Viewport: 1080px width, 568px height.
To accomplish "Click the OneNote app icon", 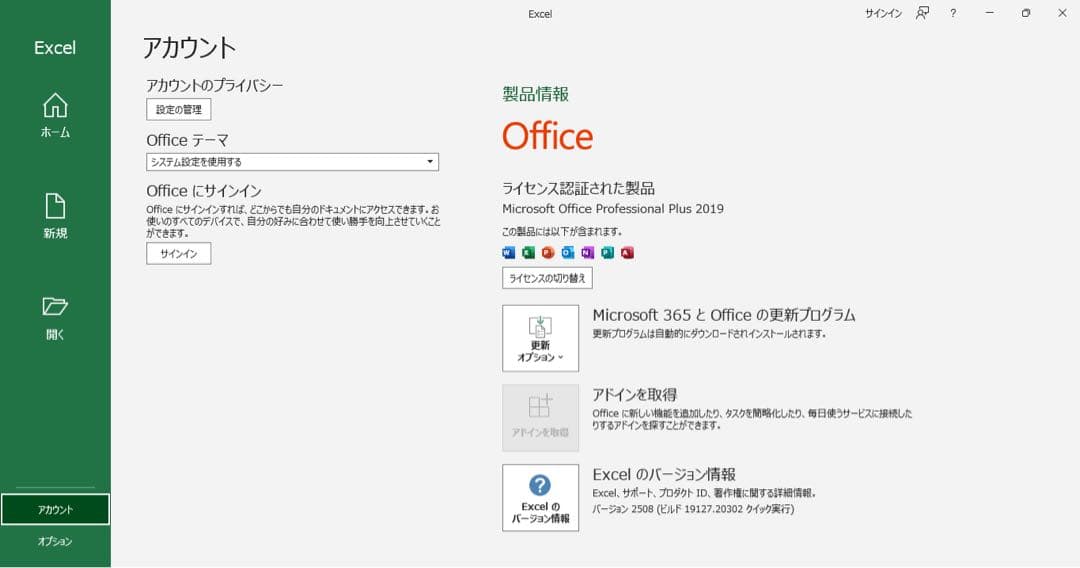I will point(588,253).
